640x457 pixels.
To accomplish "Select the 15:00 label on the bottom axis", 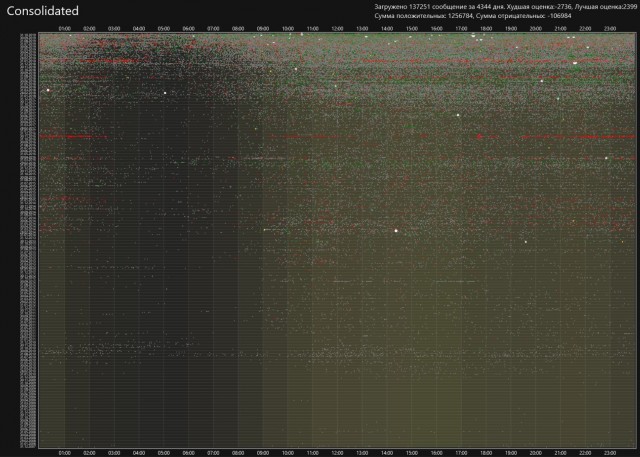I will click(412, 453).
